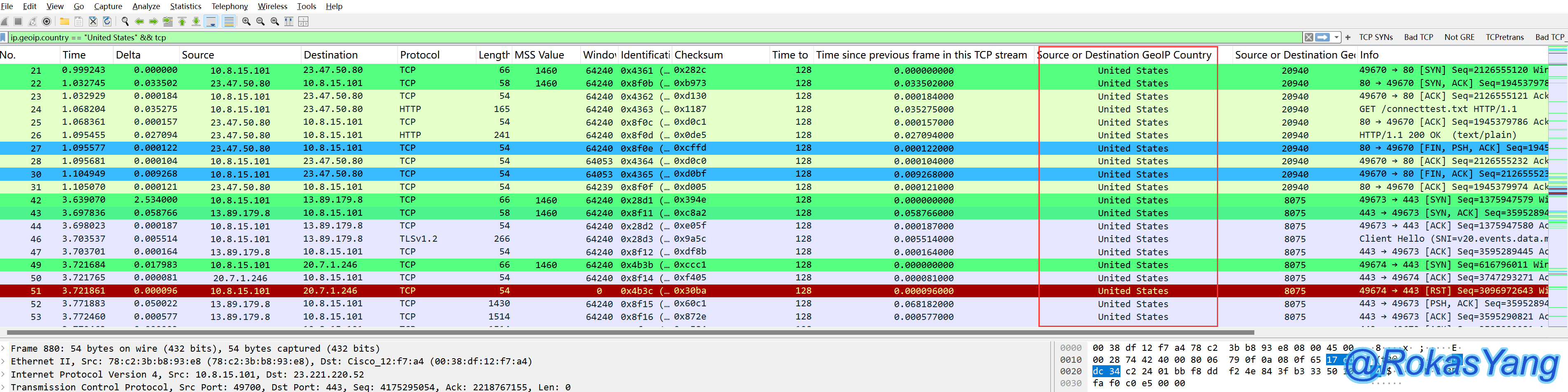The height and width of the screenshot is (392, 1568).
Task: Toggle packet colorization rules button
Action: pos(229,21)
